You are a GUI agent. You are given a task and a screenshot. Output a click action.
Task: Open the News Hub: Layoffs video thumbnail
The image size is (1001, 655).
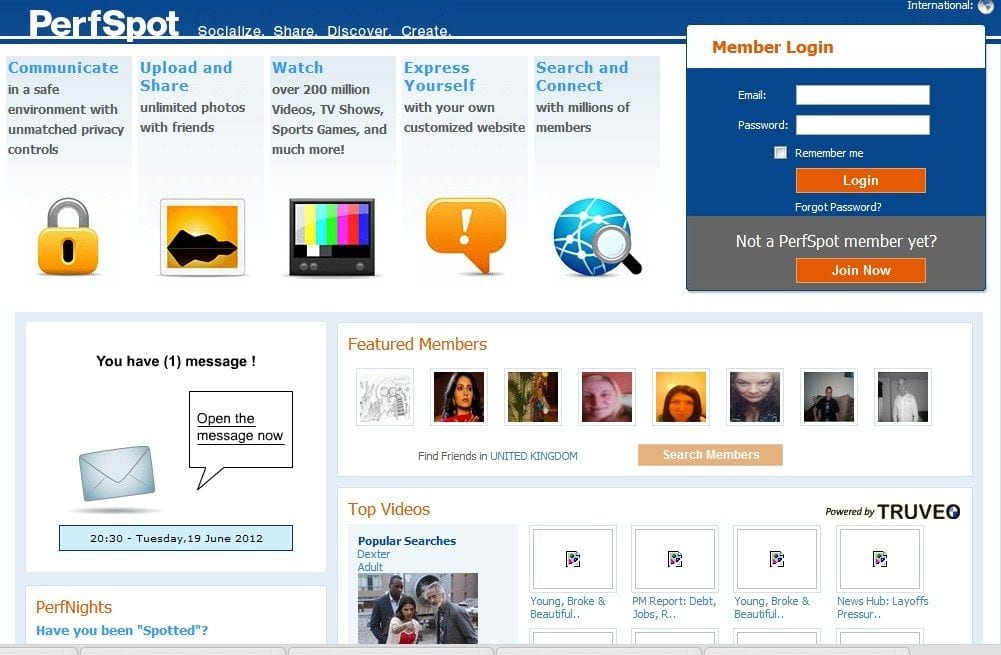click(880, 559)
